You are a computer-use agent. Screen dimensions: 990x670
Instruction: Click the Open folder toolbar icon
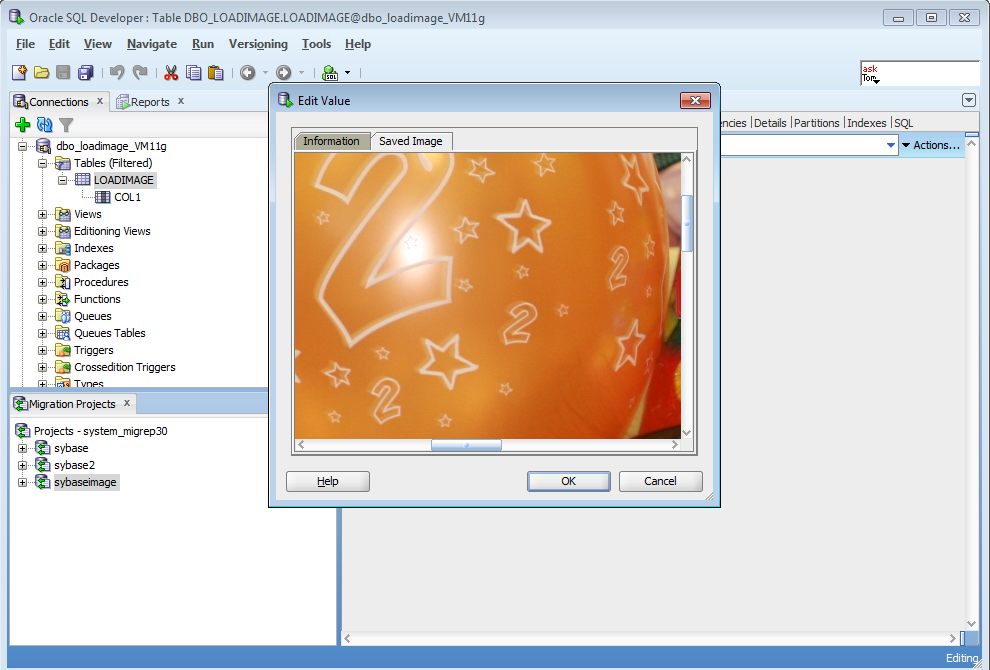click(42, 73)
